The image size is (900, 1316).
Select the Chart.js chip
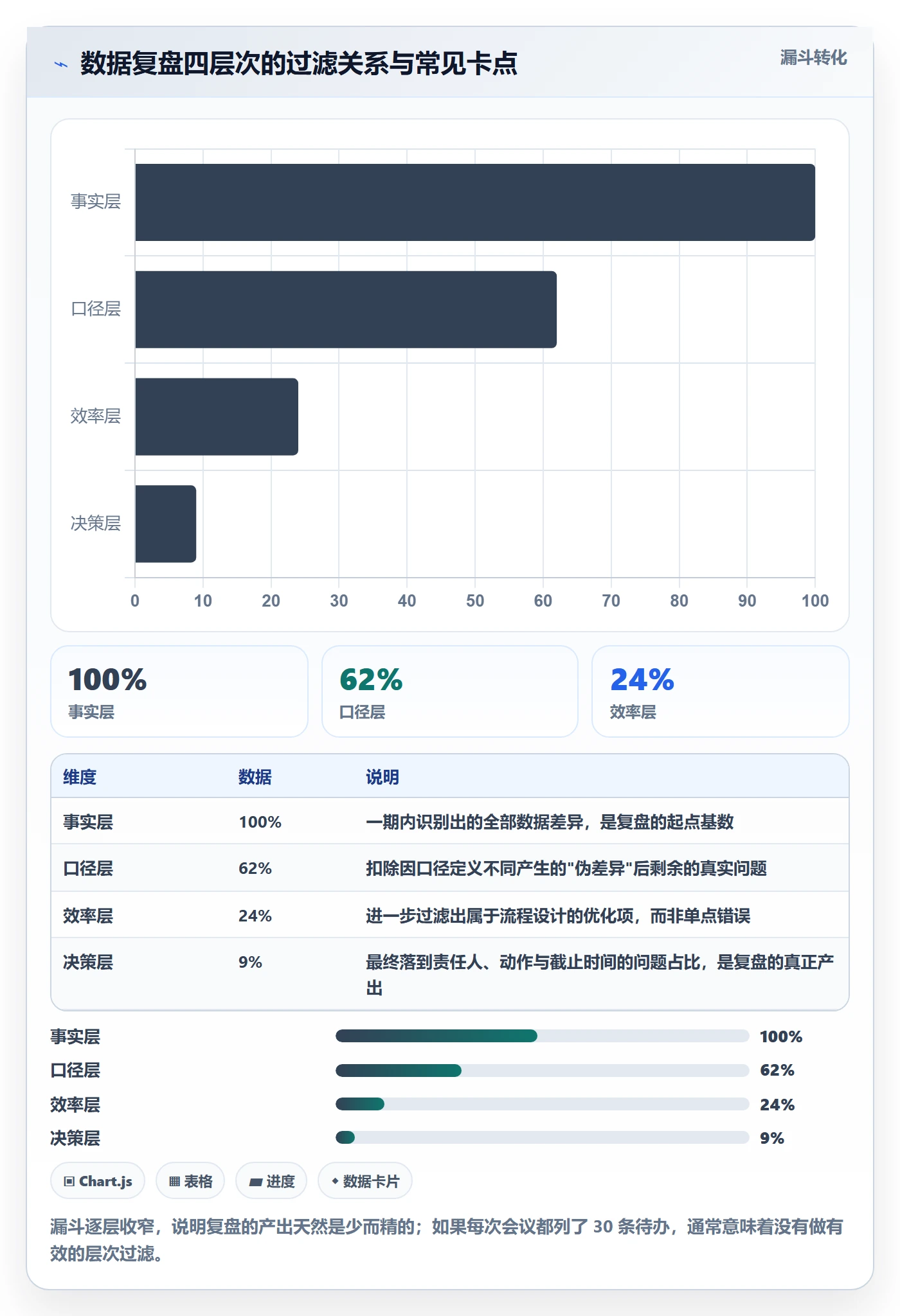point(98,1181)
